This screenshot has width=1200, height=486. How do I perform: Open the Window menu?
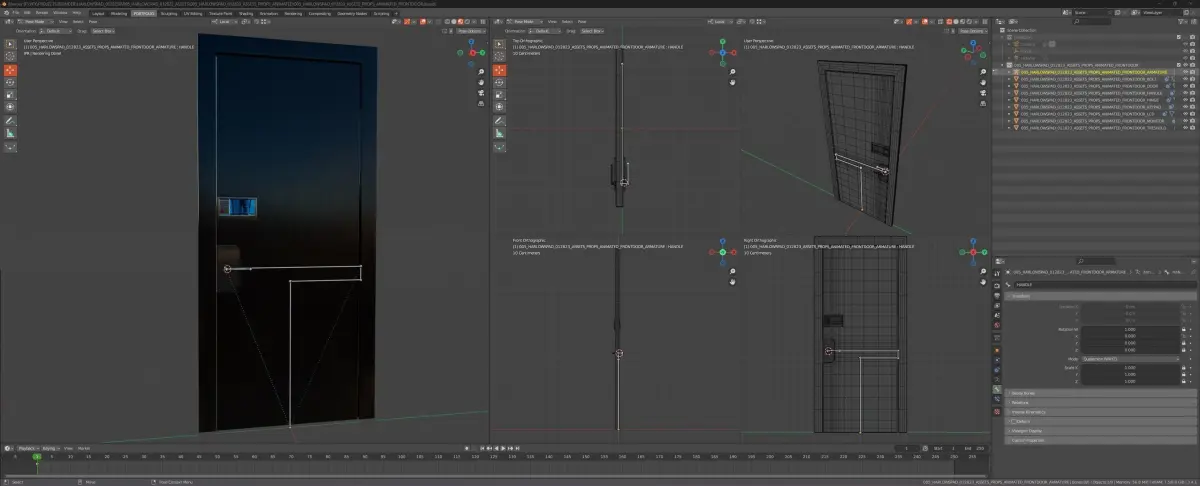pos(60,13)
